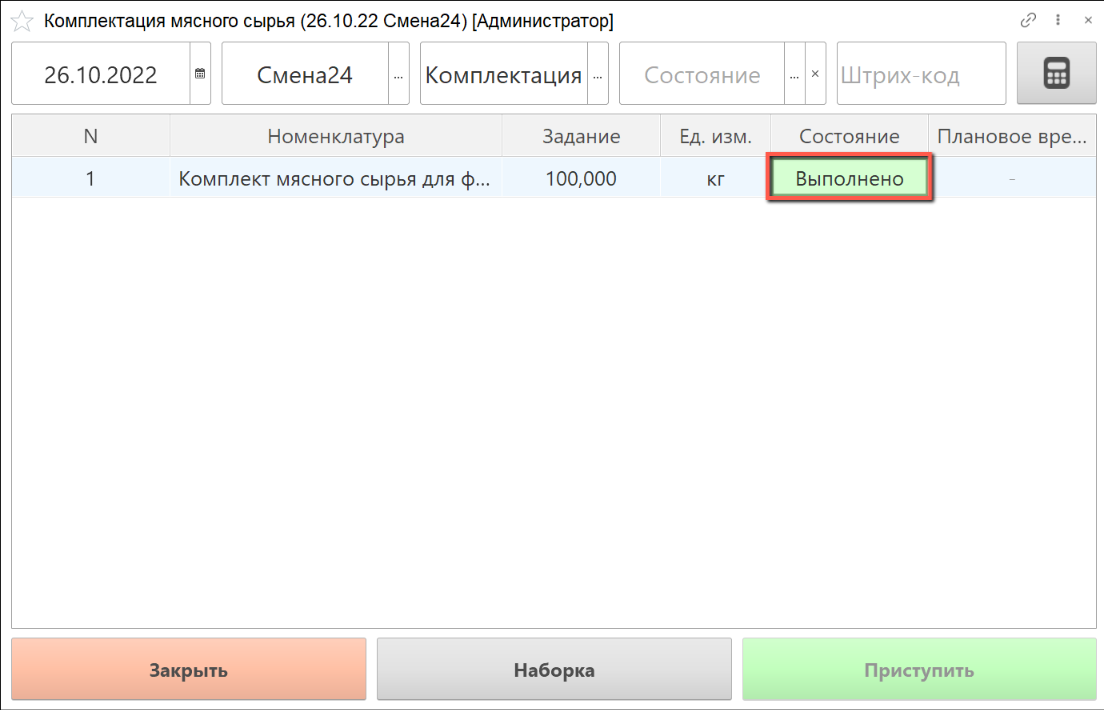
Task: Click the Плановое время column header
Action: 1011,136
